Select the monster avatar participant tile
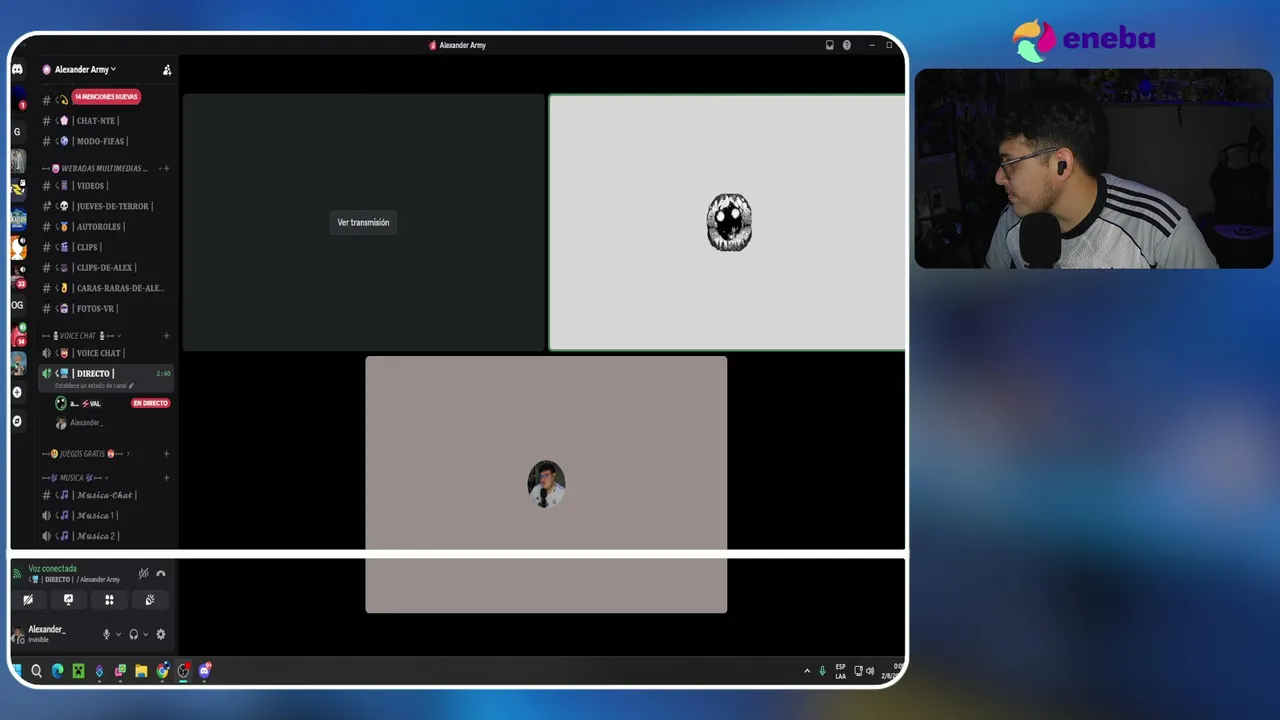Viewport: 1280px width, 720px height. (727, 222)
